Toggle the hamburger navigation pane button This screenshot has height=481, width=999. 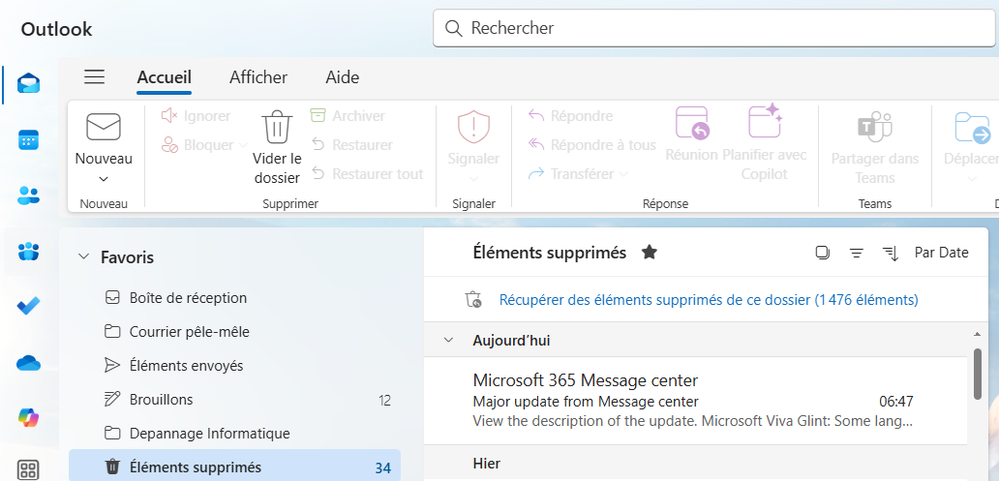tap(94, 77)
